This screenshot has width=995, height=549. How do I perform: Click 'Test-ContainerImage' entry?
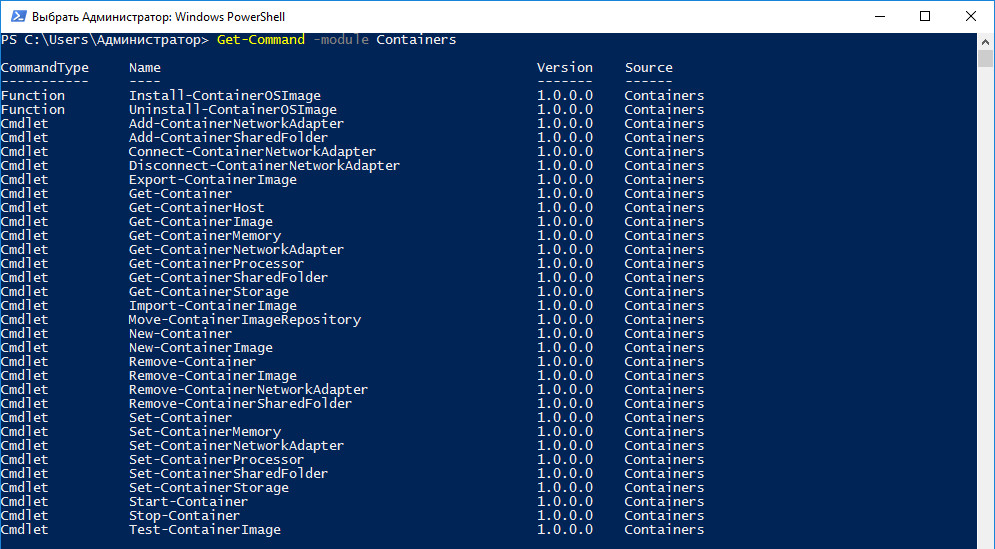click(x=204, y=529)
